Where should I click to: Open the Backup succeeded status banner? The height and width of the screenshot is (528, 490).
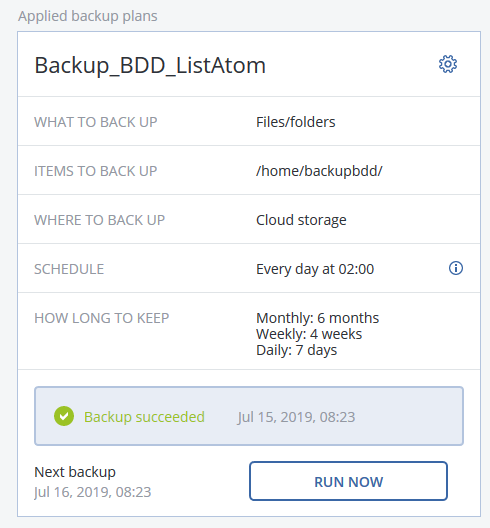tap(249, 416)
